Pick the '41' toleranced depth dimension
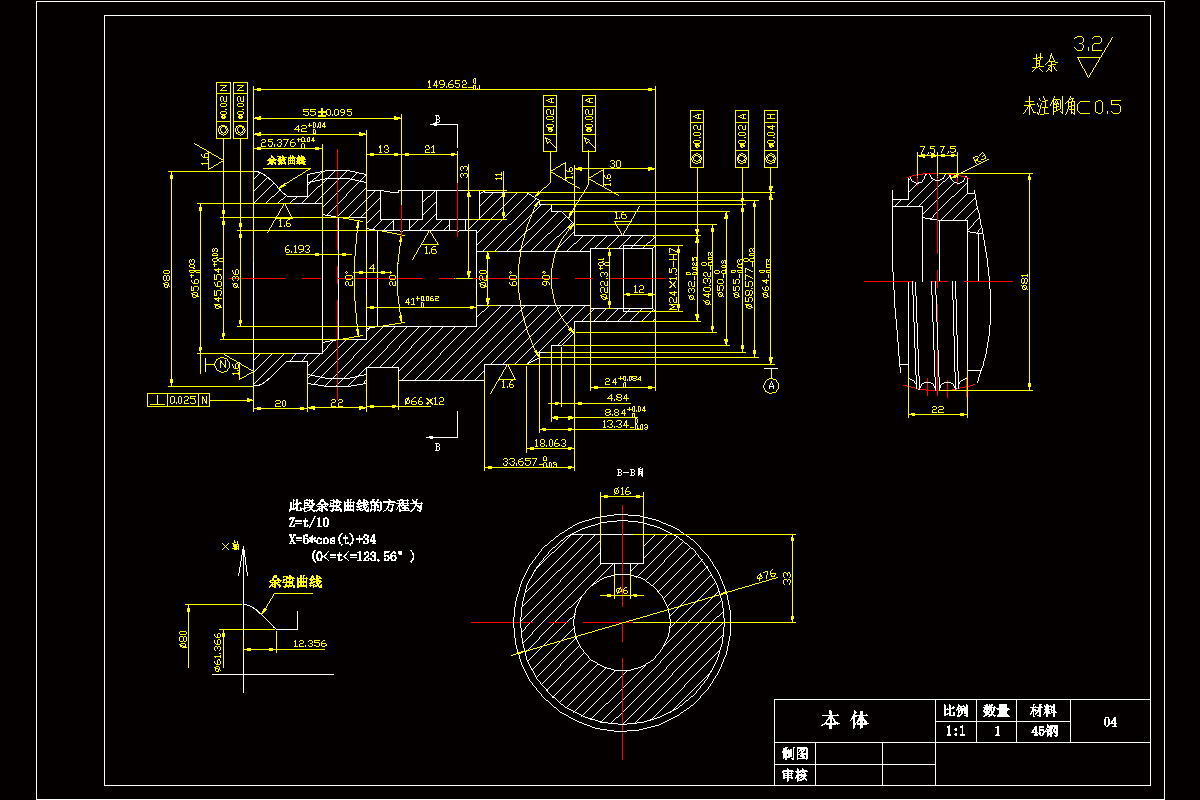 point(420,300)
